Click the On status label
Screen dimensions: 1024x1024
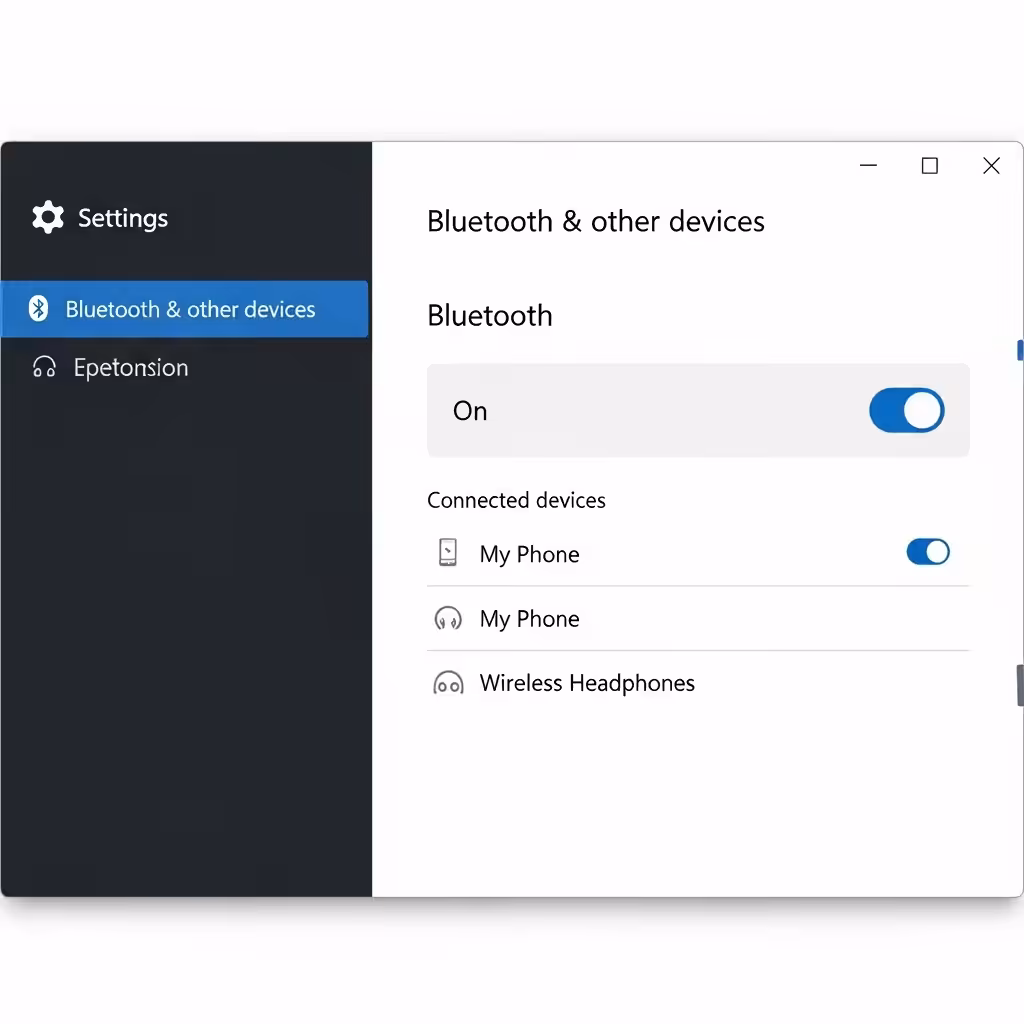tap(470, 411)
